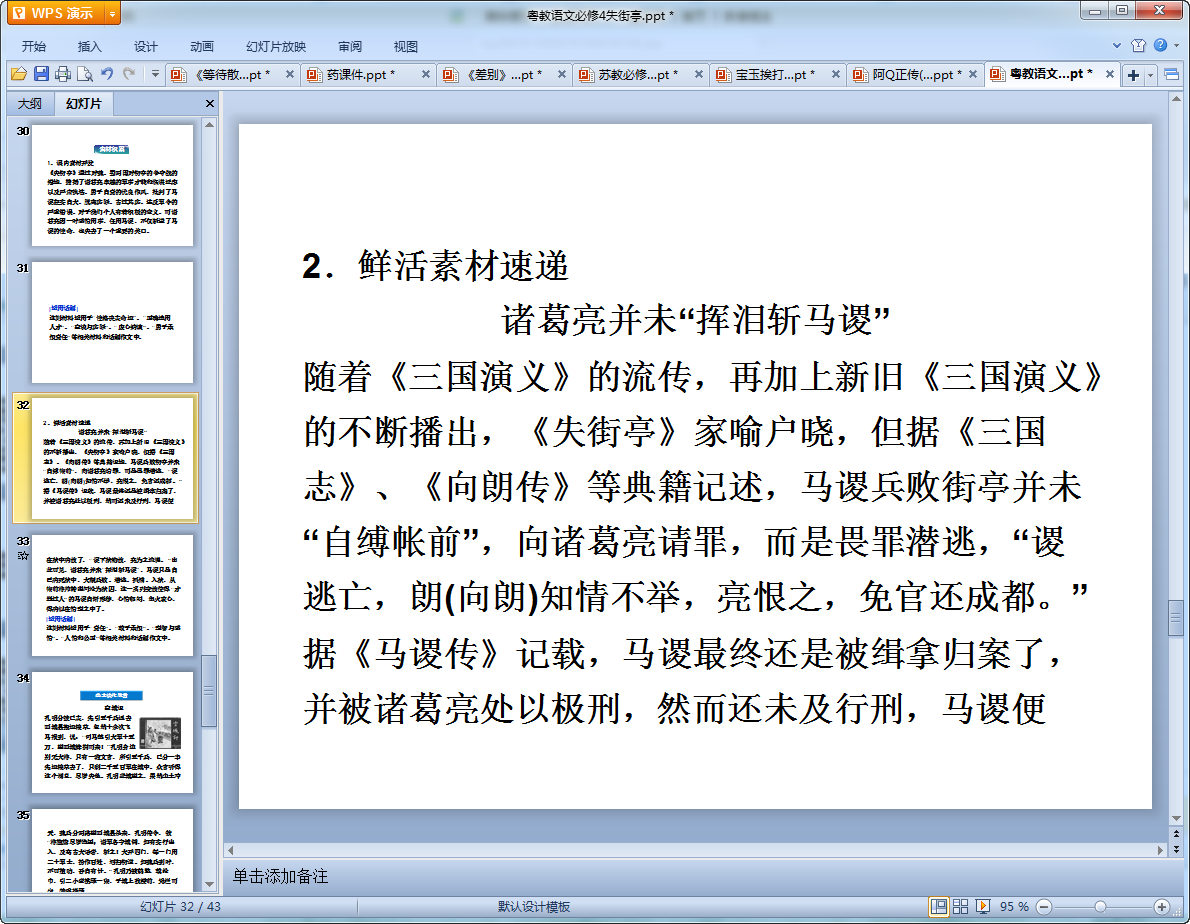Open the 开始 menu tab
Image resolution: width=1190 pixels, height=924 pixels.
tap(33, 46)
